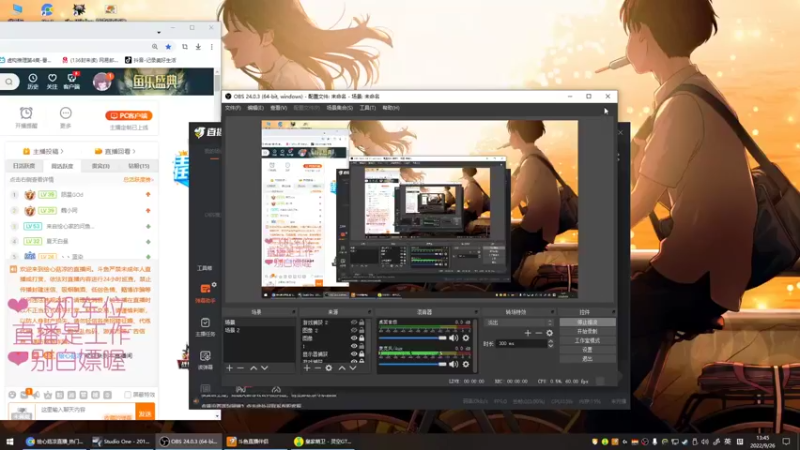Viewport: 800px width, 450px height.
Task: Open OBS 设置 from the controls panel
Action: click(587, 349)
